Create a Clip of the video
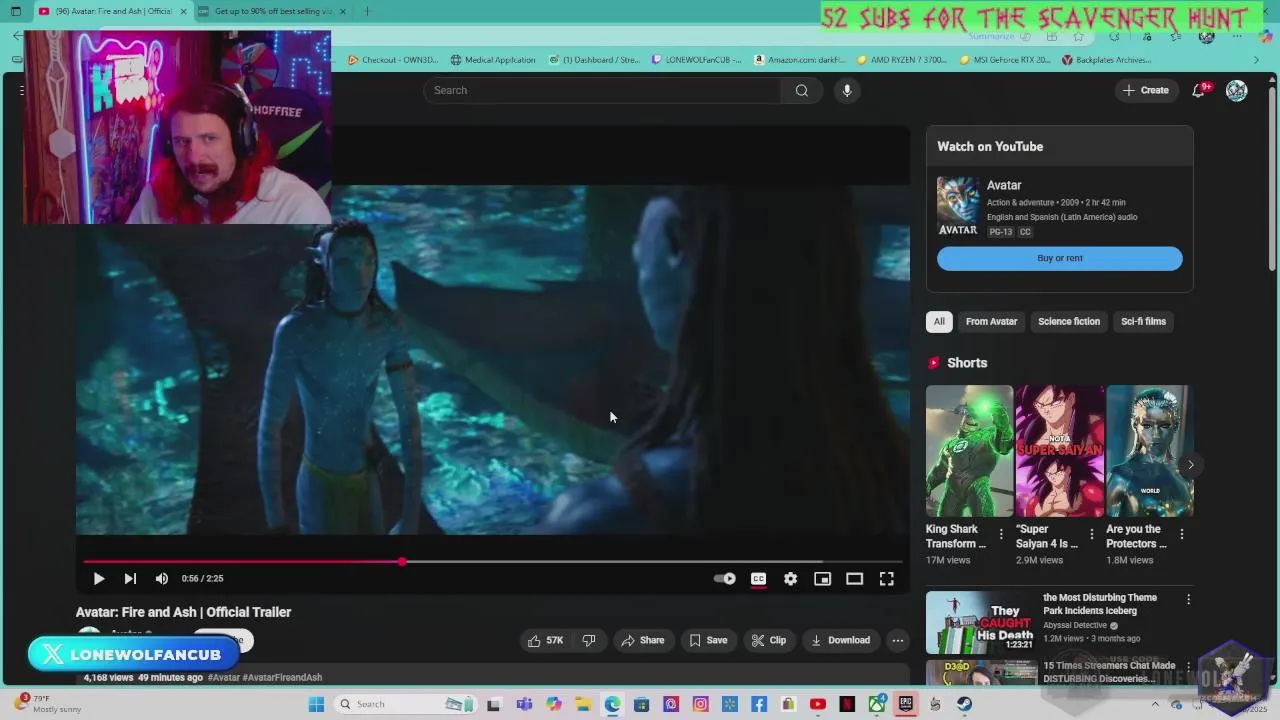 tap(769, 640)
